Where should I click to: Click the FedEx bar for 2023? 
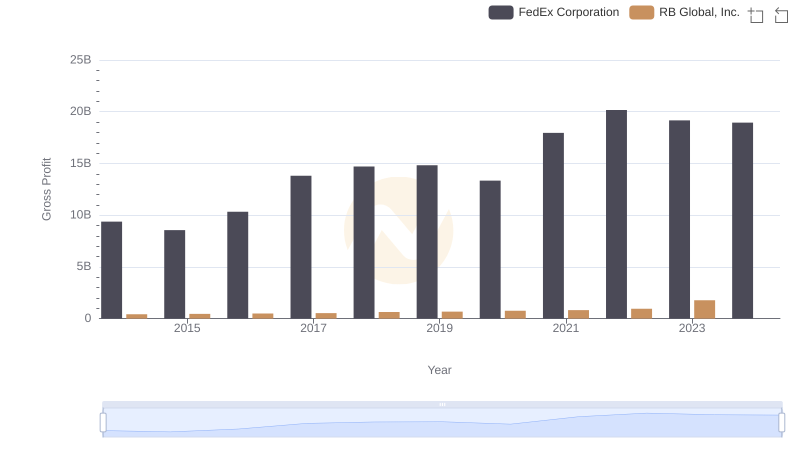[680, 219]
